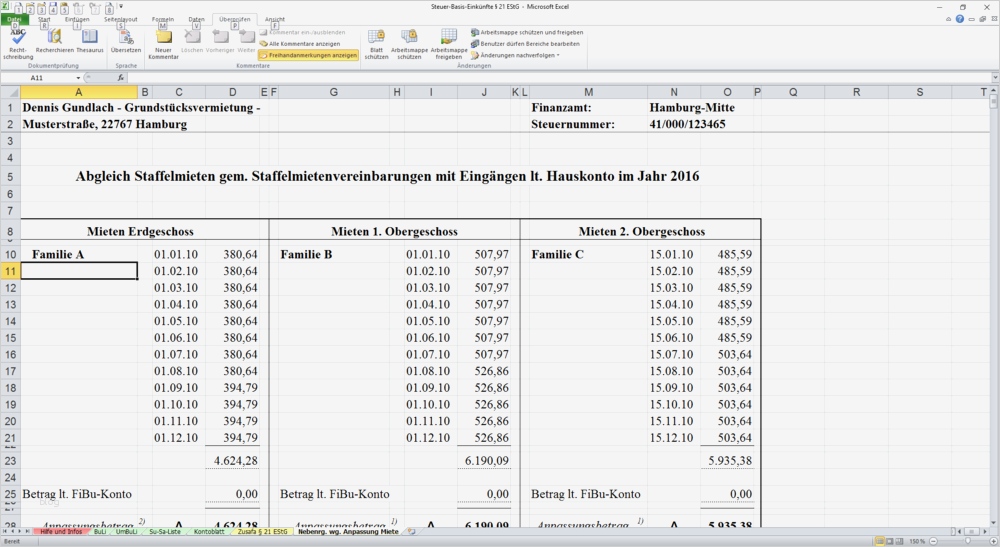Open the UmBuLi sheet tab
1000x547 pixels.
click(x=126, y=531)
